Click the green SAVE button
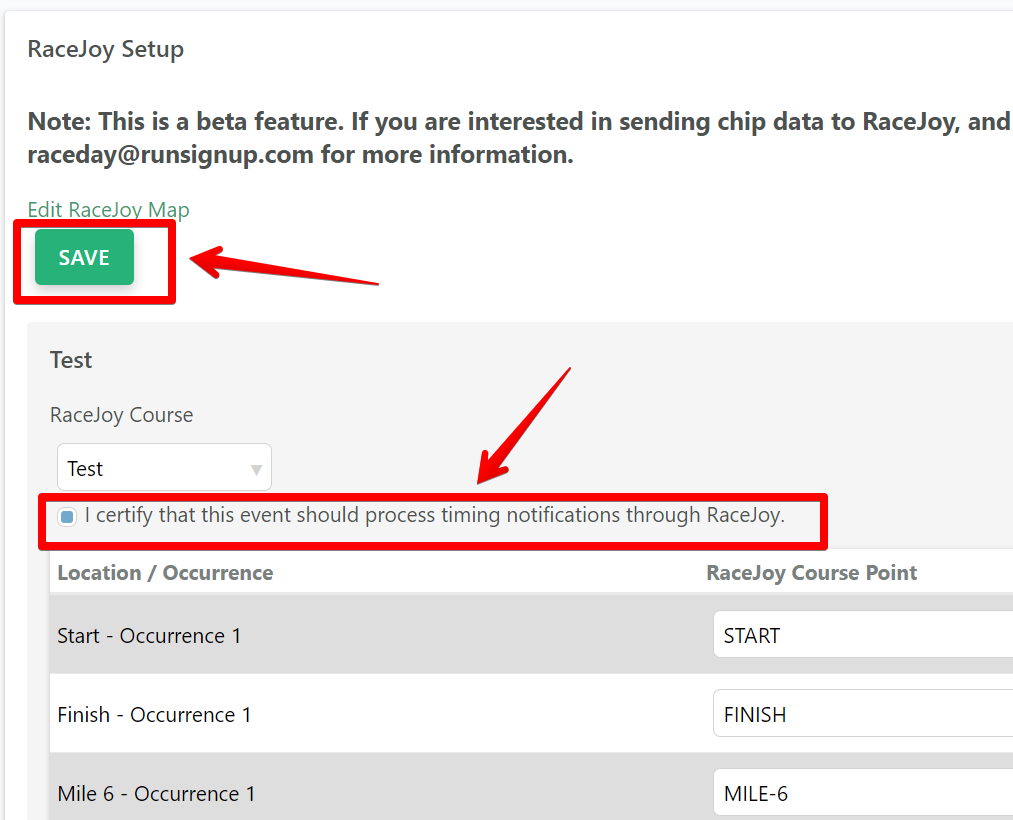Viewport: 1013px width, 820px height. [84, 257]
